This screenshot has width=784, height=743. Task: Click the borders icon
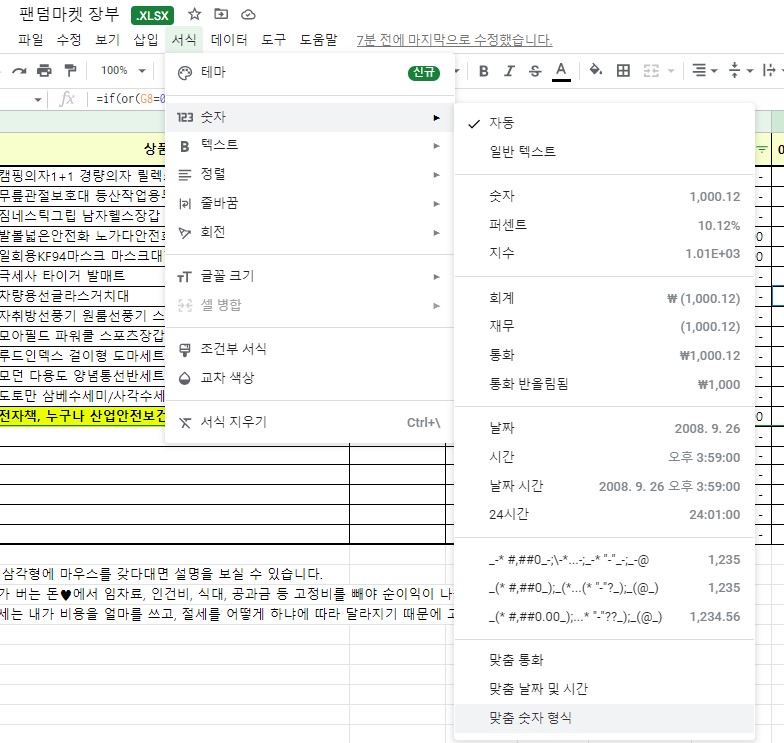[623, 70]
